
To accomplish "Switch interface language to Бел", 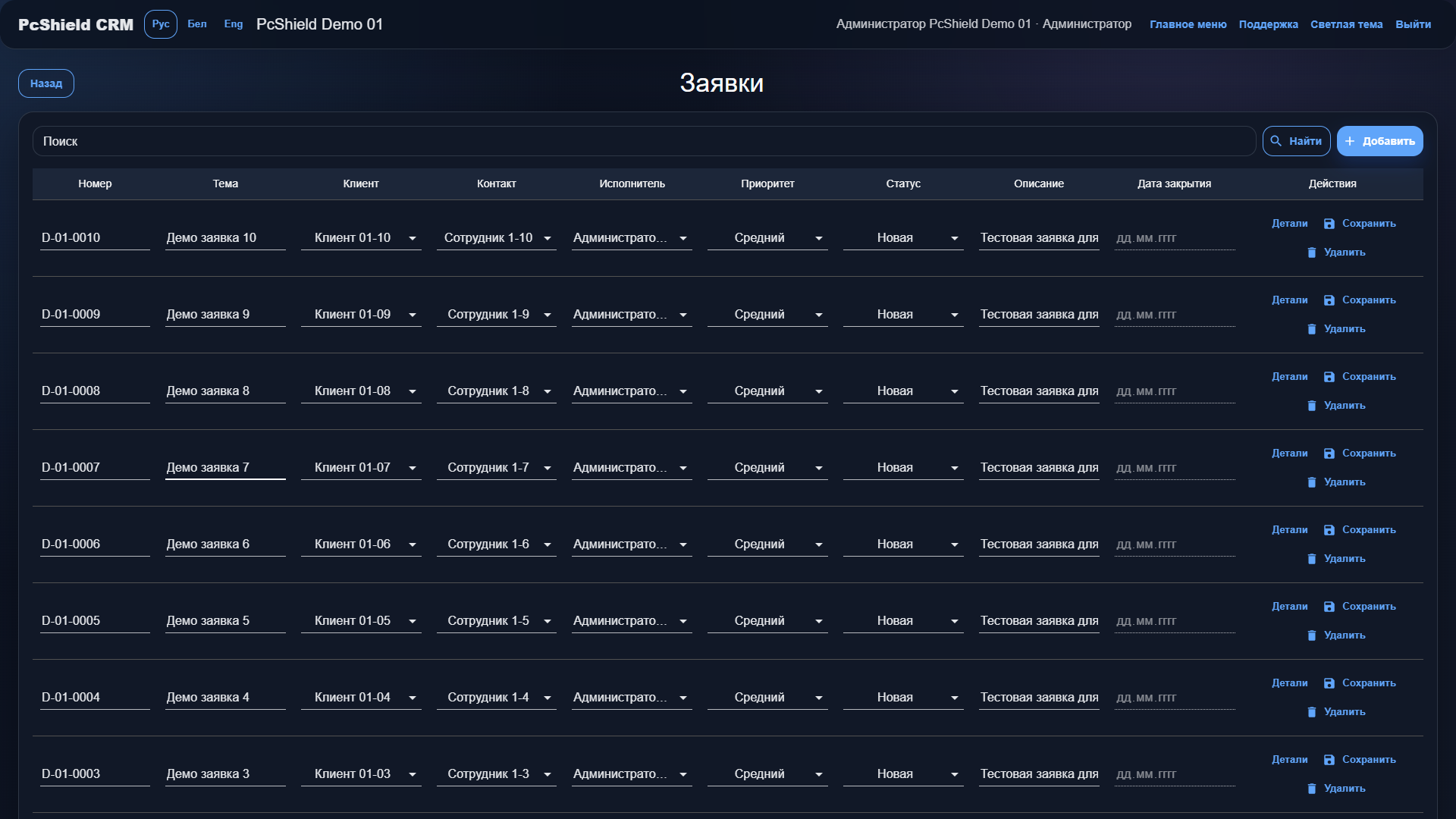I will 197,24.
